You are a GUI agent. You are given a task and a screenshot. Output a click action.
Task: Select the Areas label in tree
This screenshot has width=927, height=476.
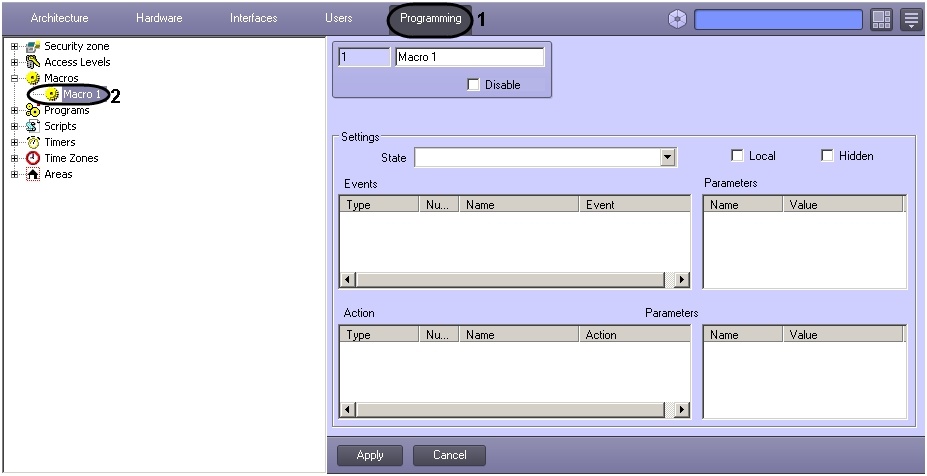tap(58, 174)
